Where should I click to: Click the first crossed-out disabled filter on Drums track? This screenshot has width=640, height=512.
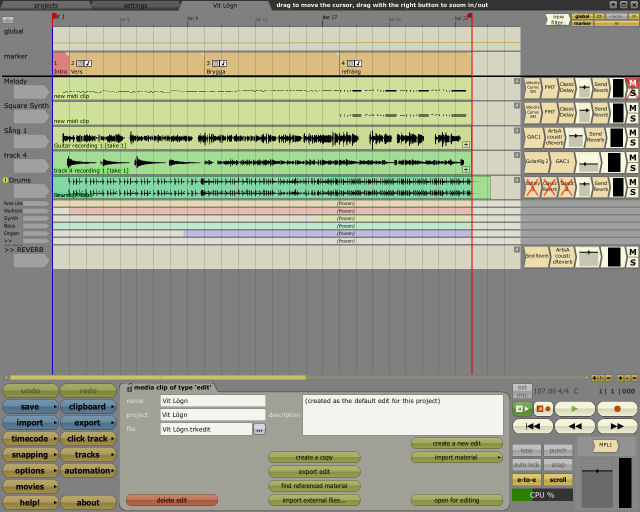click(x=532, y=187)
